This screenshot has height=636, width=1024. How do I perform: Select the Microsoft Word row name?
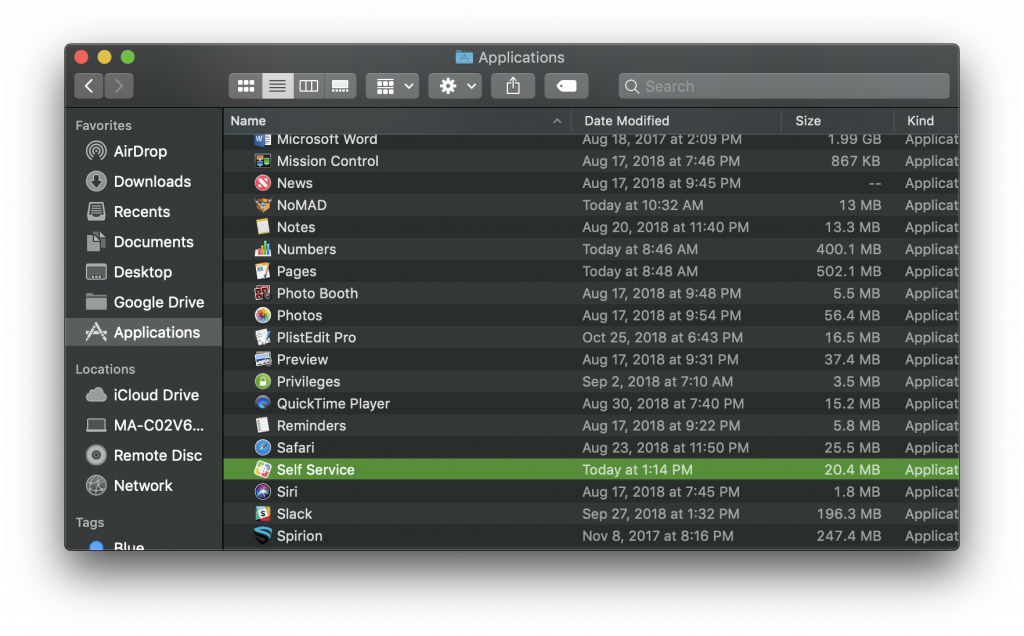(327, 140)
